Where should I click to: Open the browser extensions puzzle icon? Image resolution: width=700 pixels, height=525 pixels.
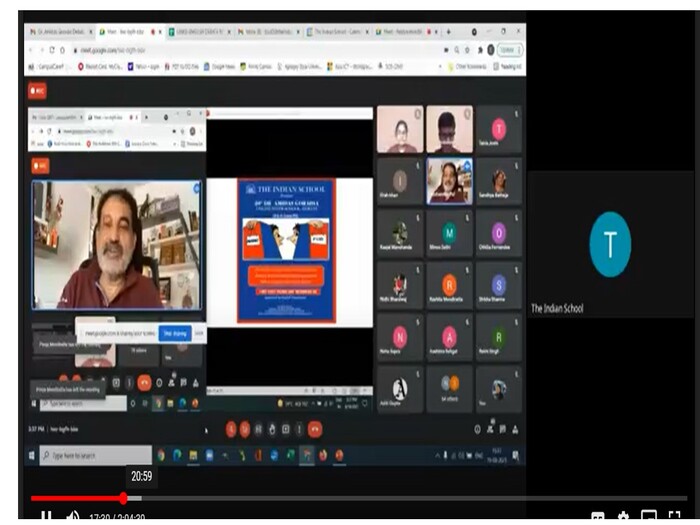[x=479, y=50]
